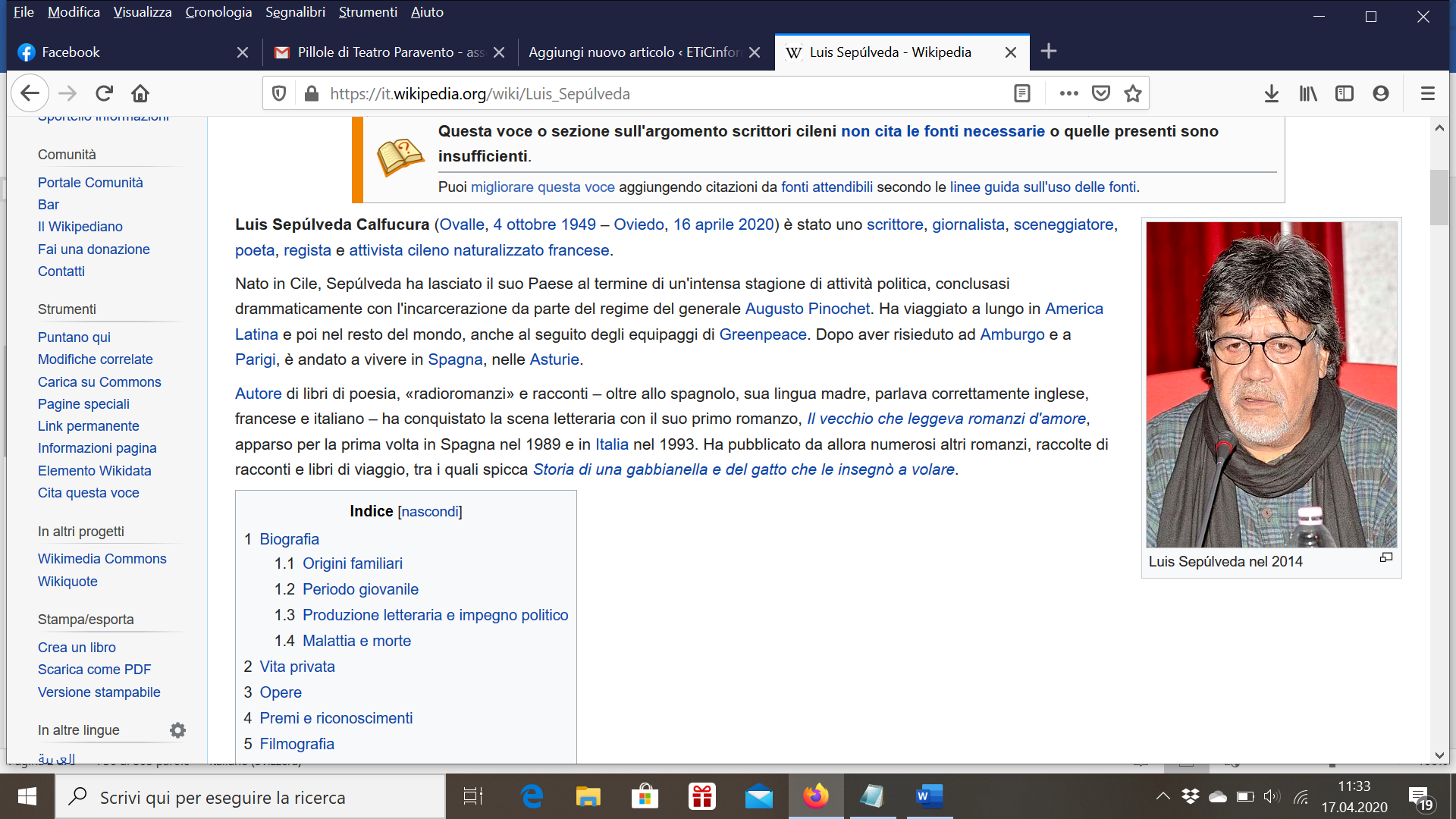Enlarge the Luis Sepúlveda photo icon
The width and height of the screenshot is (1456, 819).
click(1386, 557)
